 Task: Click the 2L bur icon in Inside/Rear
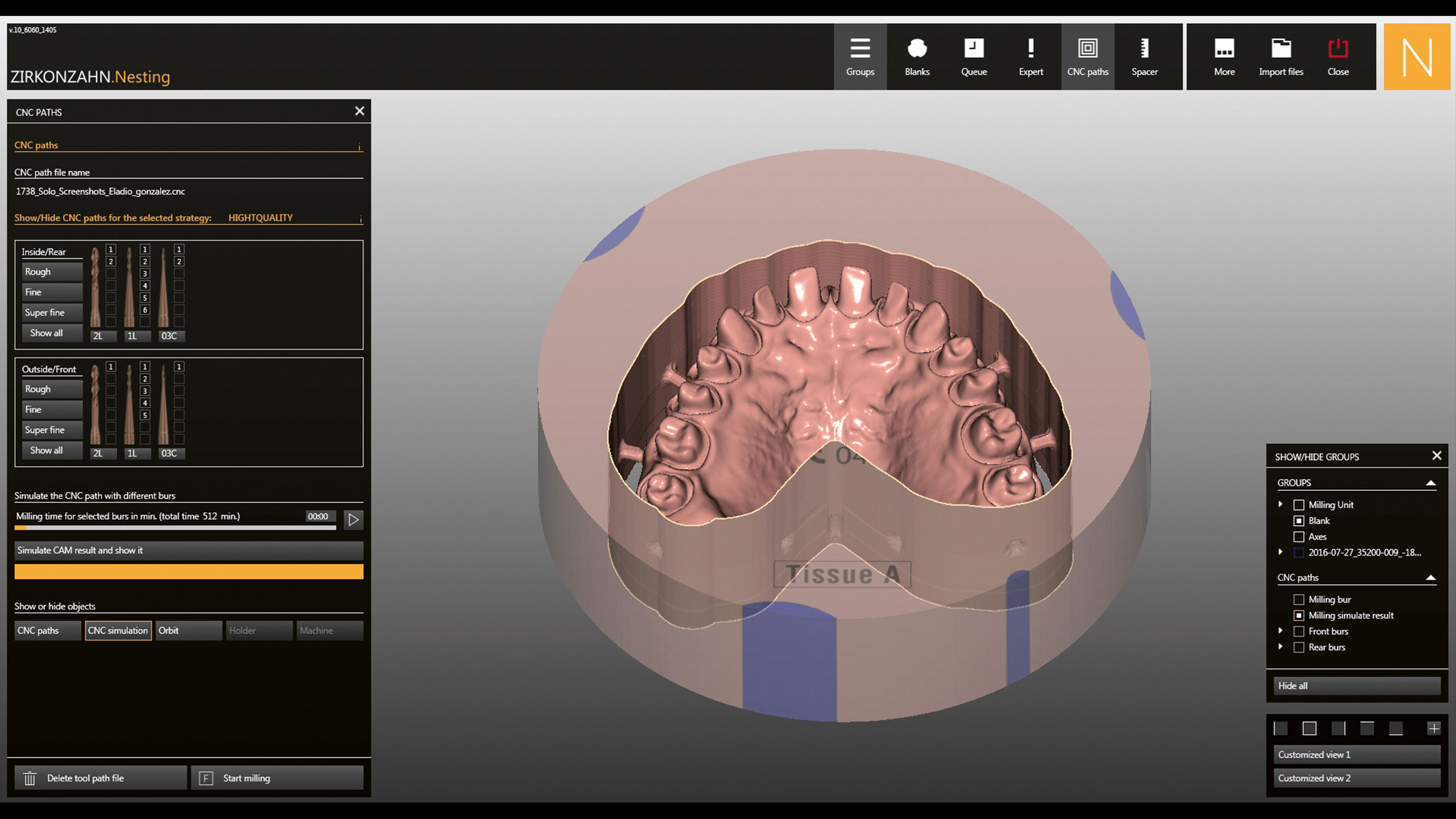pyautogui.click(x=96, y=287)
